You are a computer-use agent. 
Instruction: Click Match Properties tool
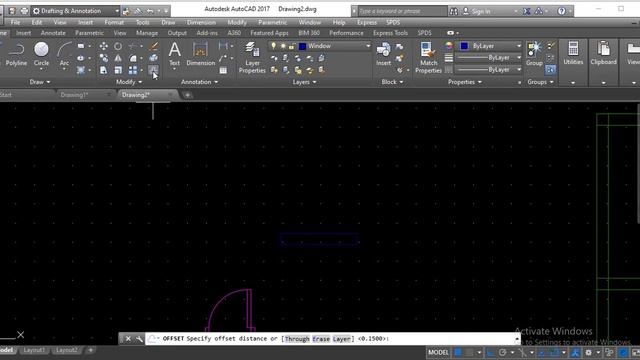pos(428,58)
